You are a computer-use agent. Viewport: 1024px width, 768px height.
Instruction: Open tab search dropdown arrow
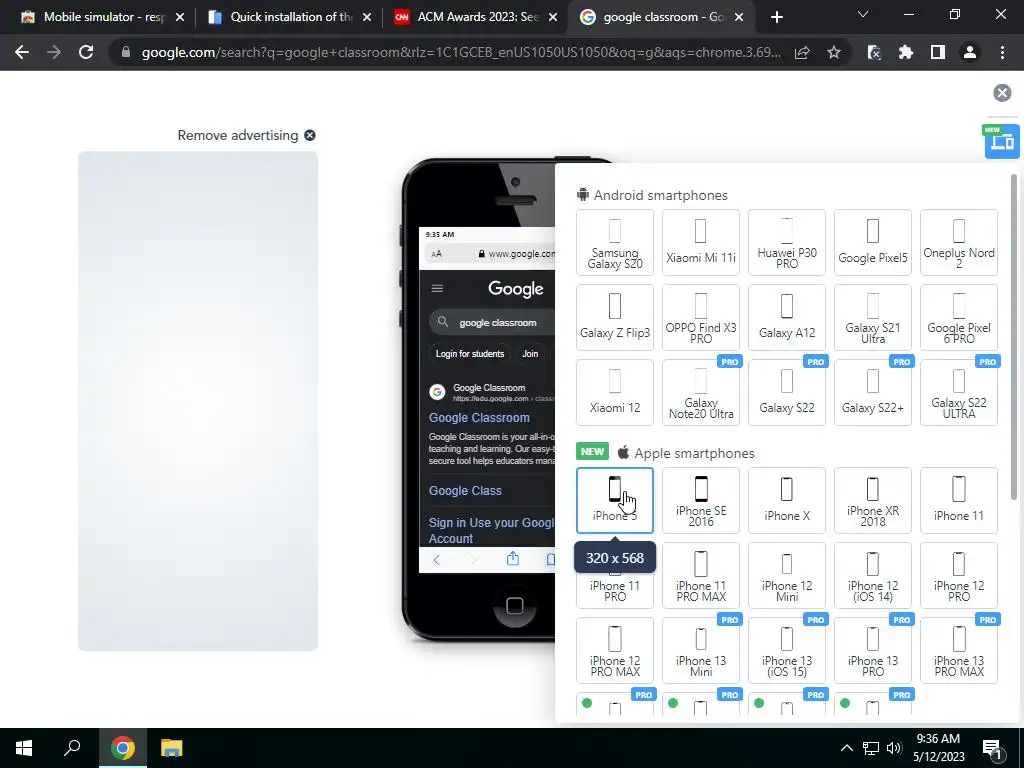(x=863, y=14)
